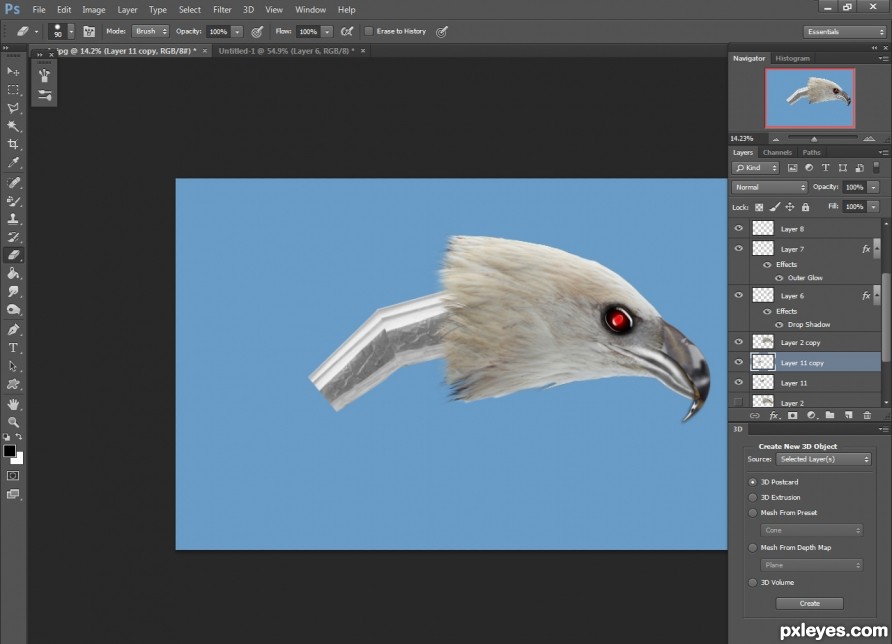Hide Layer 11 copy visibility eye
892x644 pixels.
(x=738, y=362)
